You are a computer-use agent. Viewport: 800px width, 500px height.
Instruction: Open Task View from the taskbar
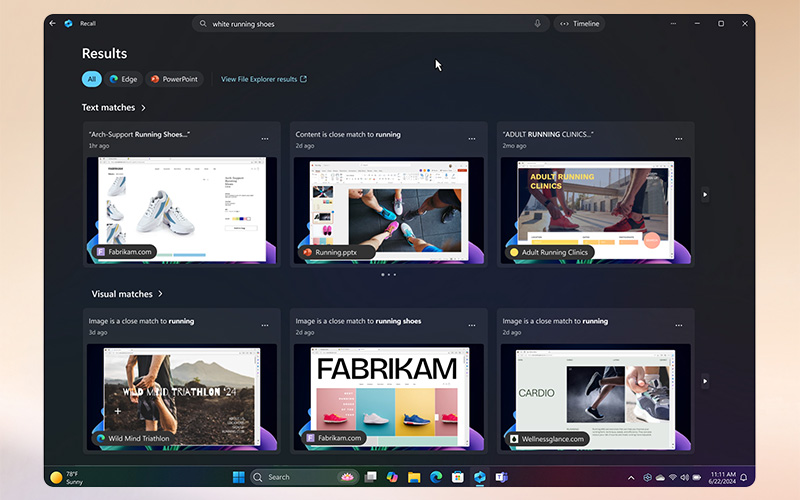[x=371, y=477]
